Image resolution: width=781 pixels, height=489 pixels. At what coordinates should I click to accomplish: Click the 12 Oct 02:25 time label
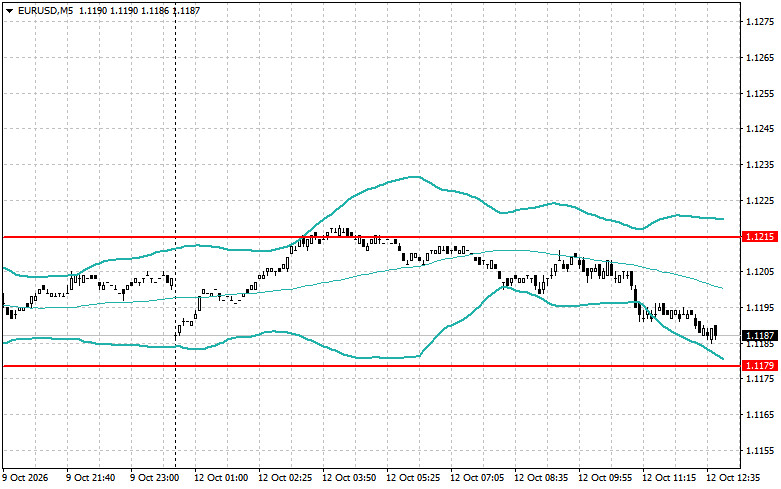click(285, 478)
